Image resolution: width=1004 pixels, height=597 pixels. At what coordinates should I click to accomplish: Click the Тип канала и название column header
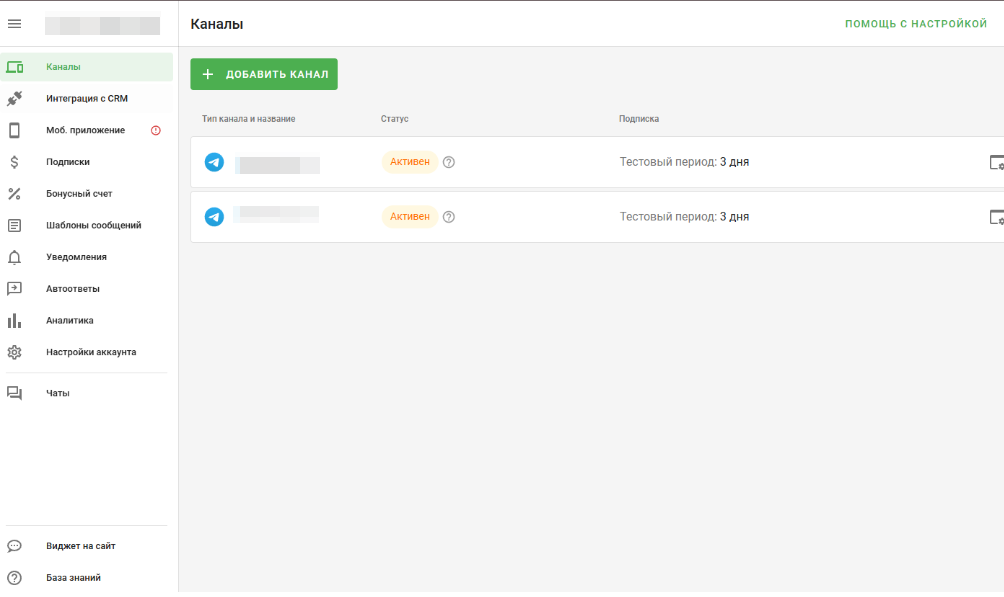pyautogui.click(x=248, y=119)
